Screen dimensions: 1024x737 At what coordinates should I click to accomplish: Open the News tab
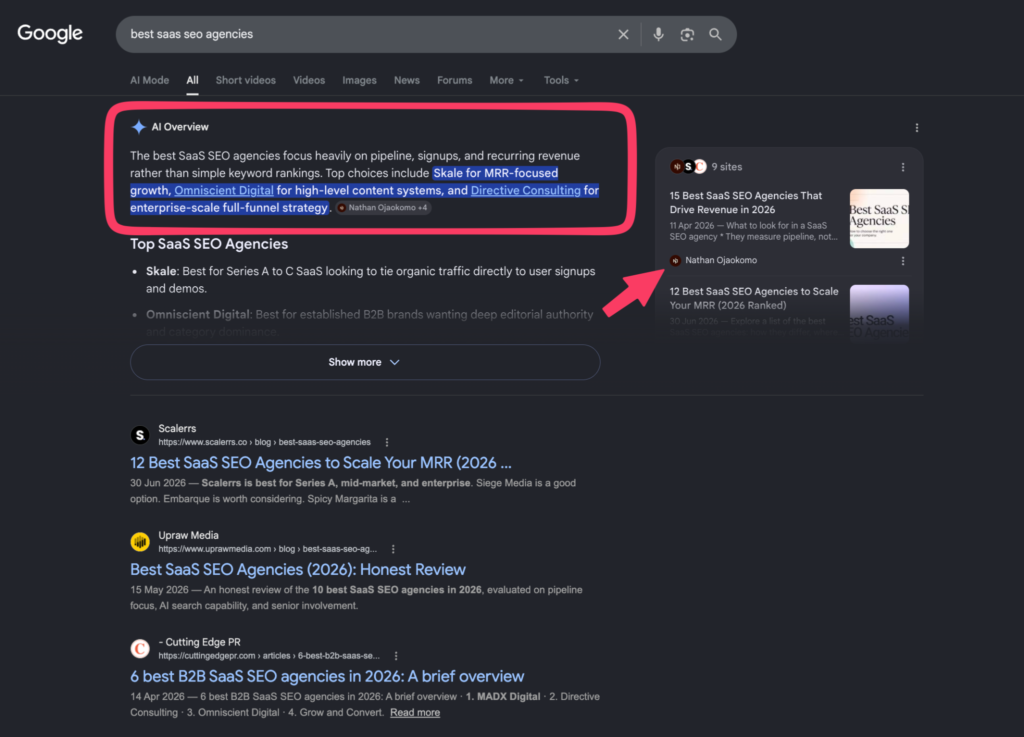(407, 80)
